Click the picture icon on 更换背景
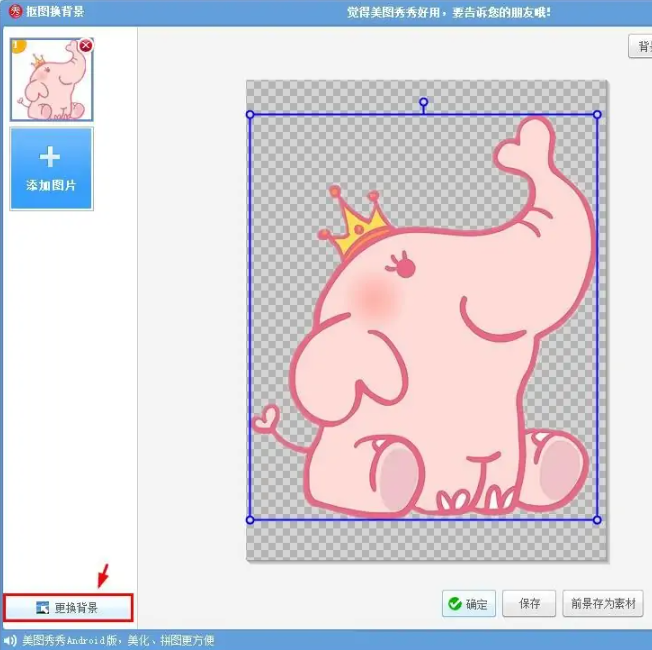 (x=42, y=608)
